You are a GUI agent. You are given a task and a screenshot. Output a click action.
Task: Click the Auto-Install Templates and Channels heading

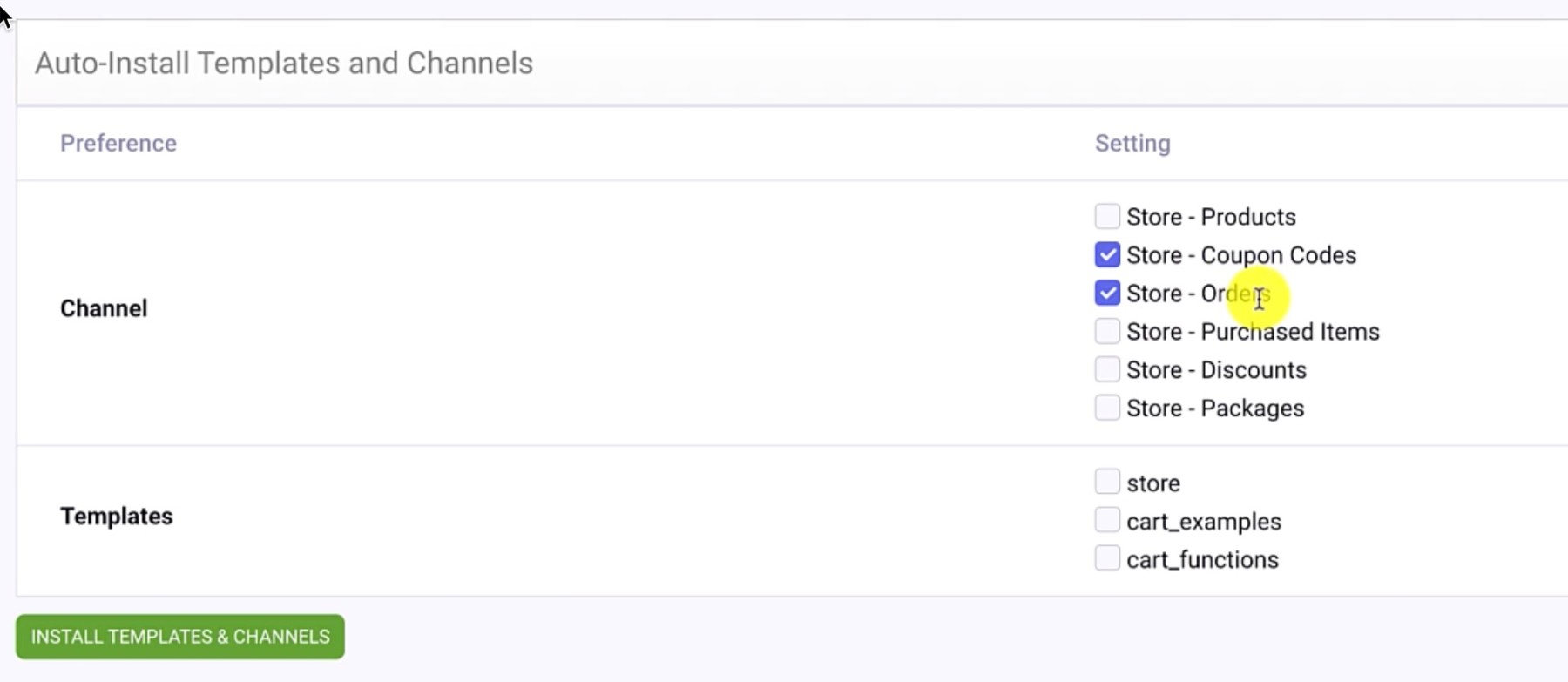[x=283, y=62]
